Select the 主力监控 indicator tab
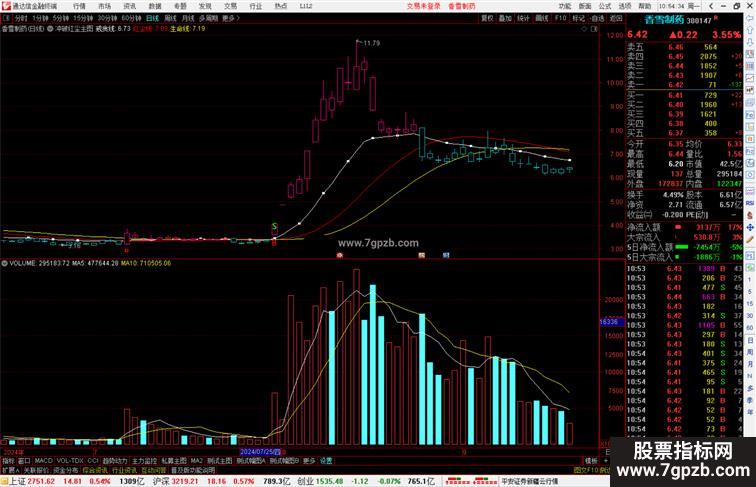 144,461
